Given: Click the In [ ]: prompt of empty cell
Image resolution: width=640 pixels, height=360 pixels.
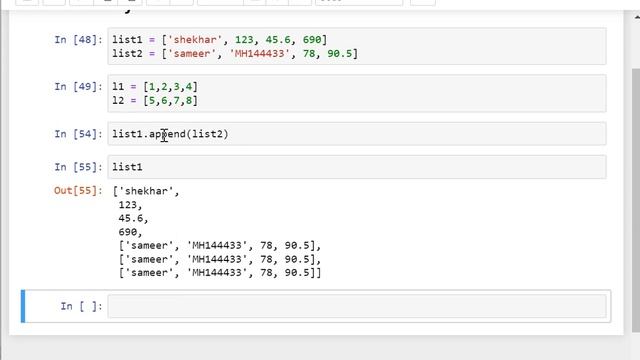Looking at the screenshot, I should point(81,306).
